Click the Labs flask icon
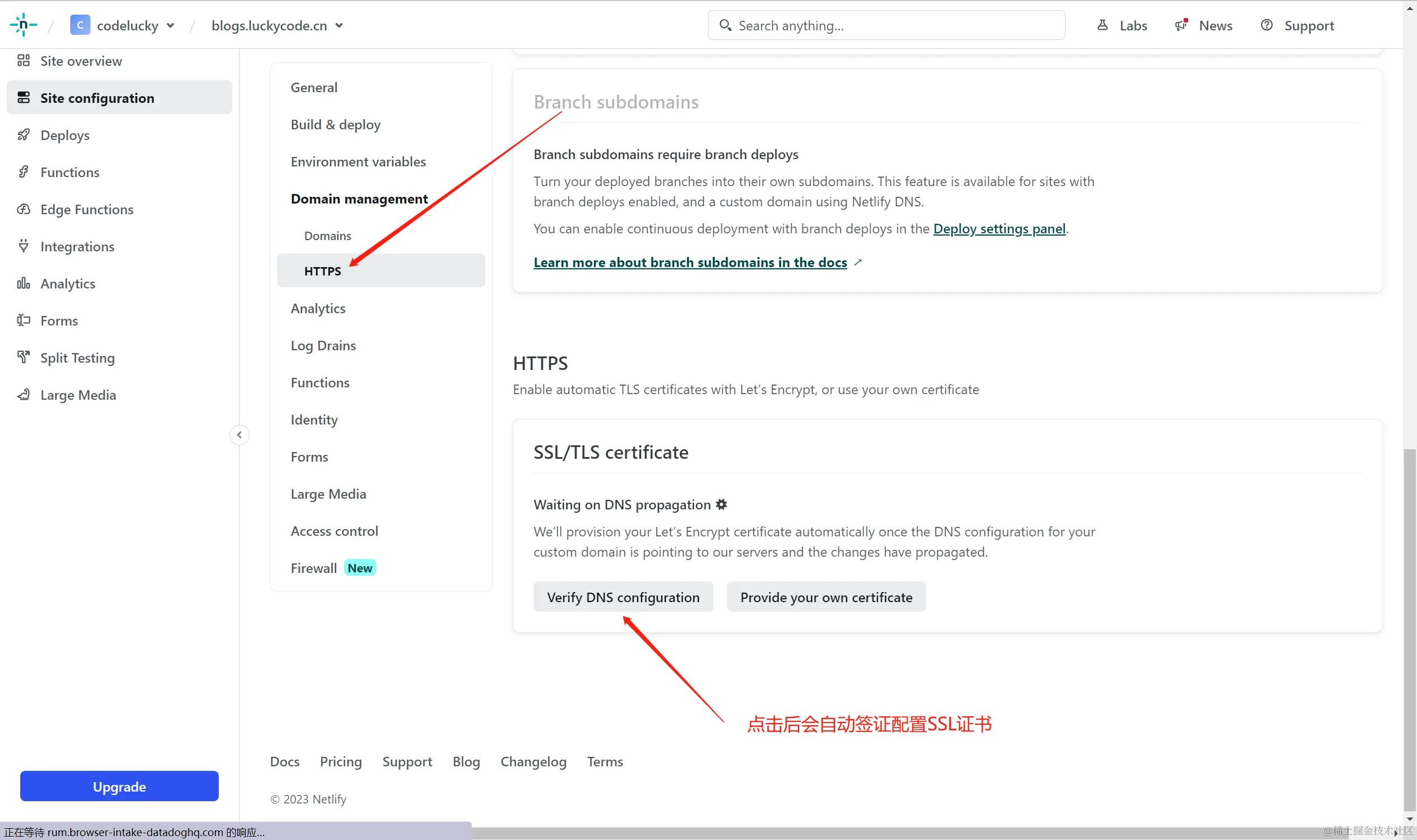The height and width of the screenshot is (840, 1417). coord(1102,25)
